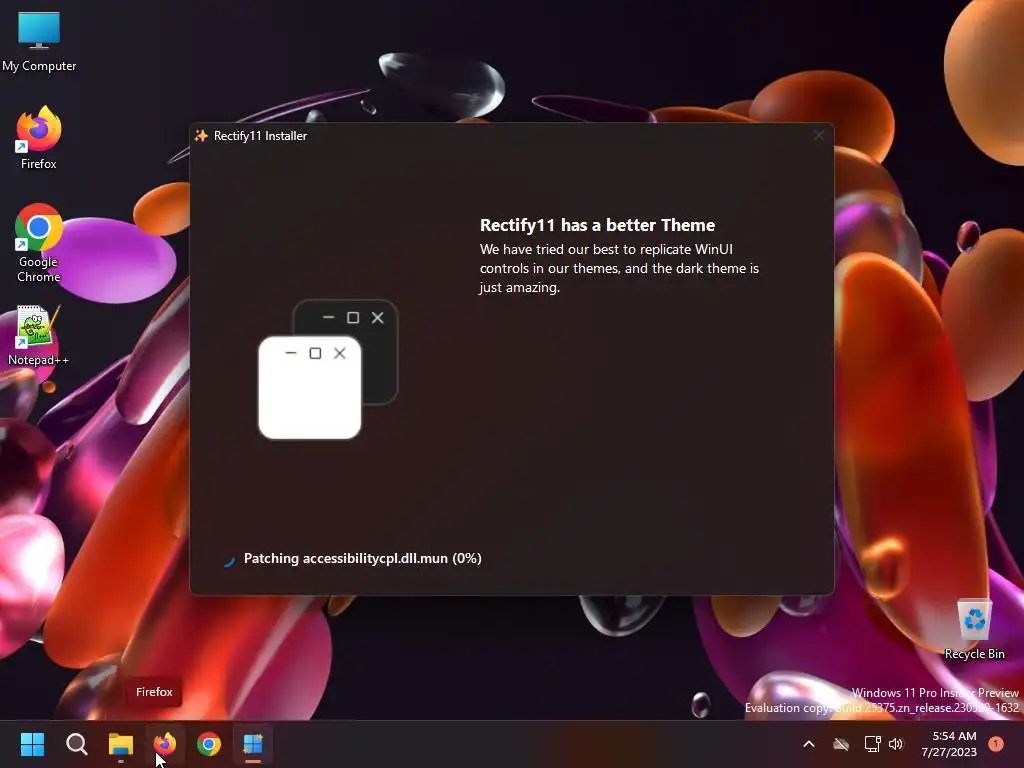The width and height of the screenshot is (1024, 768).
Task: Launch Chrome from the taskbar
Action: [209, 744]
